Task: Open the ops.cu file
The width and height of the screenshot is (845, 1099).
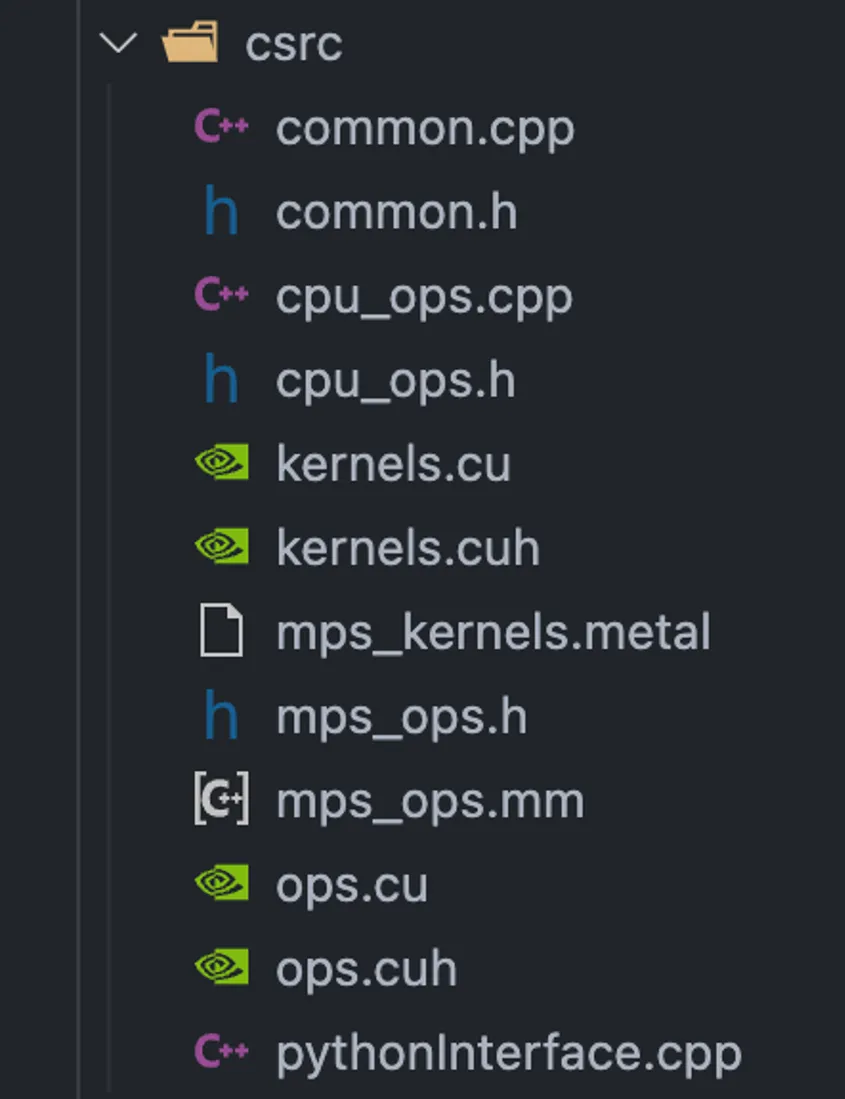Action: [352, 886]
